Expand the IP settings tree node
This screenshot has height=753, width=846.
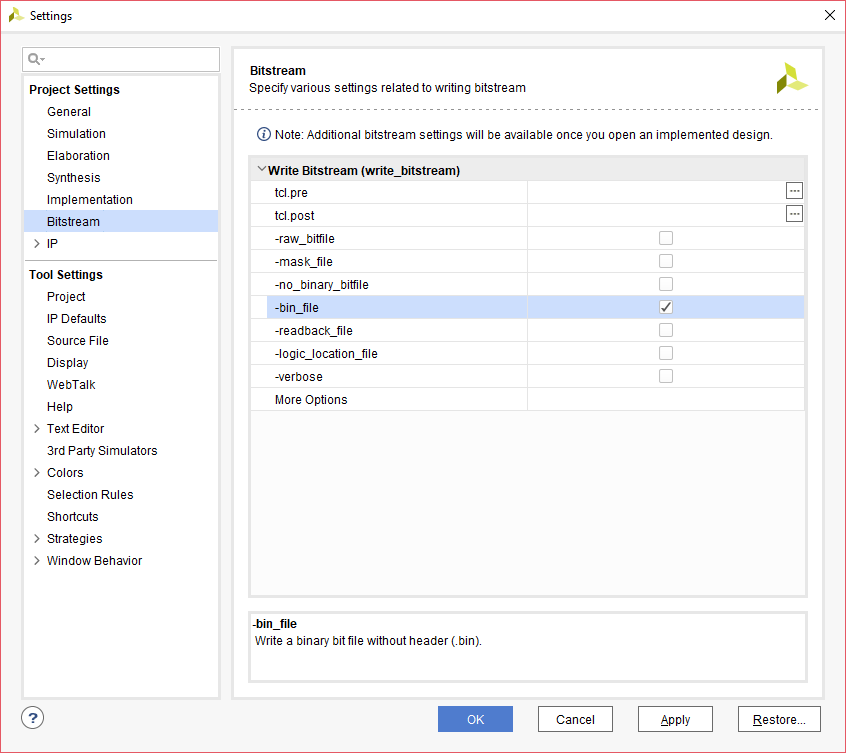coord(37,244)
